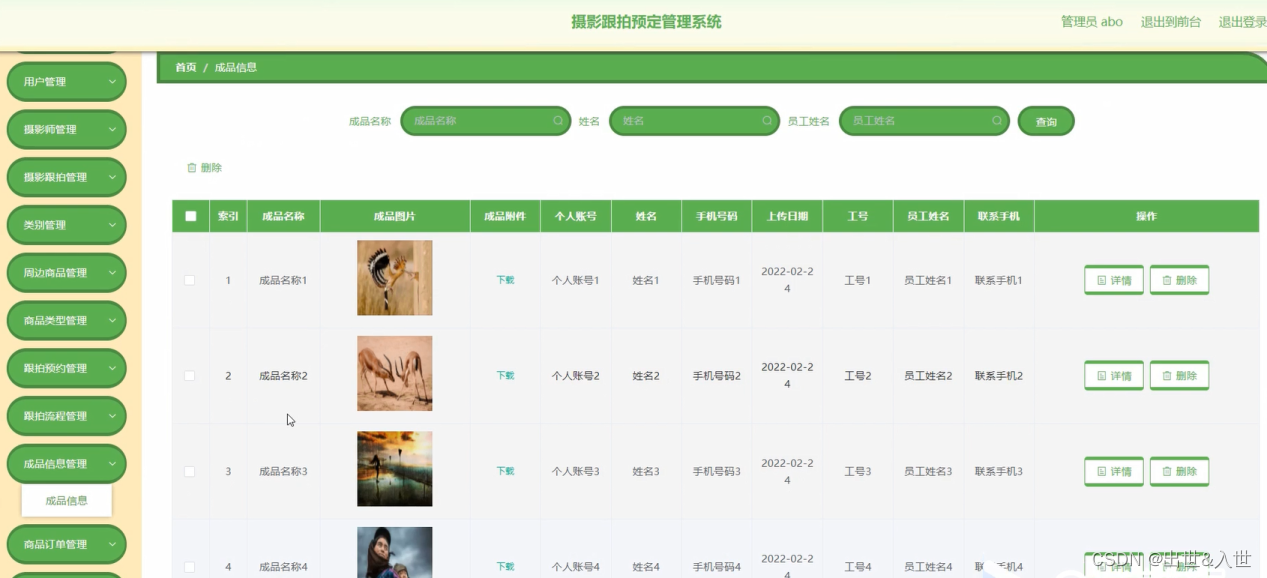Download attachment 下载 for 成品名称2
1267x578 pixels.
coord(505,376)
